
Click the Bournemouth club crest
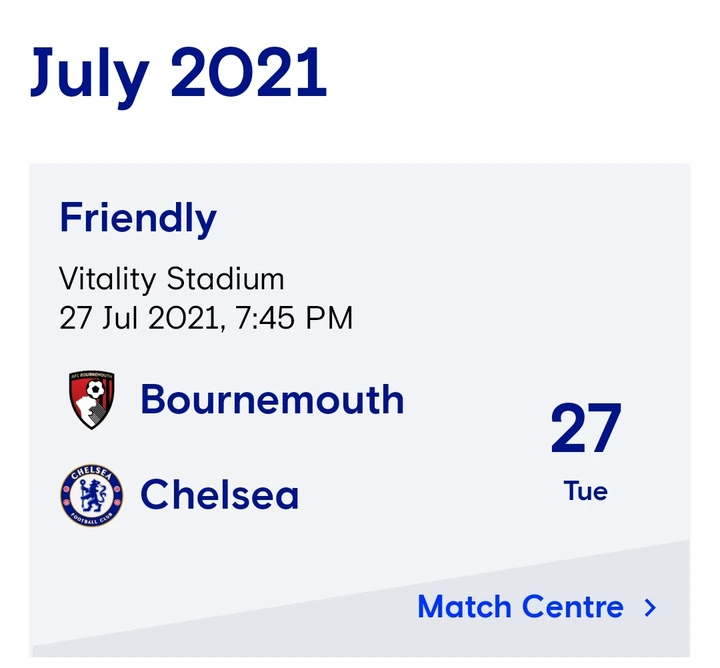click(x=91, y=400)
